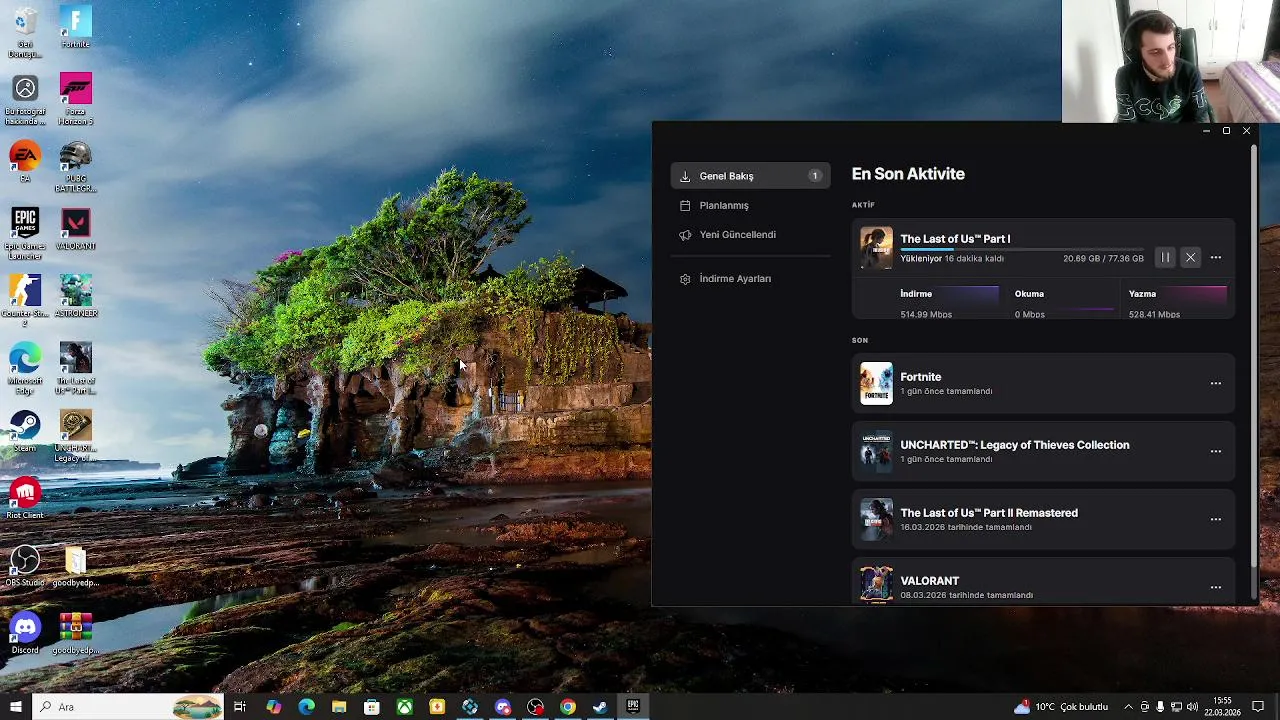This screenshot has height=720, width=1280.
Task: Click '514.99 Mbps' download speed value
Action: [x=926, y=315]
